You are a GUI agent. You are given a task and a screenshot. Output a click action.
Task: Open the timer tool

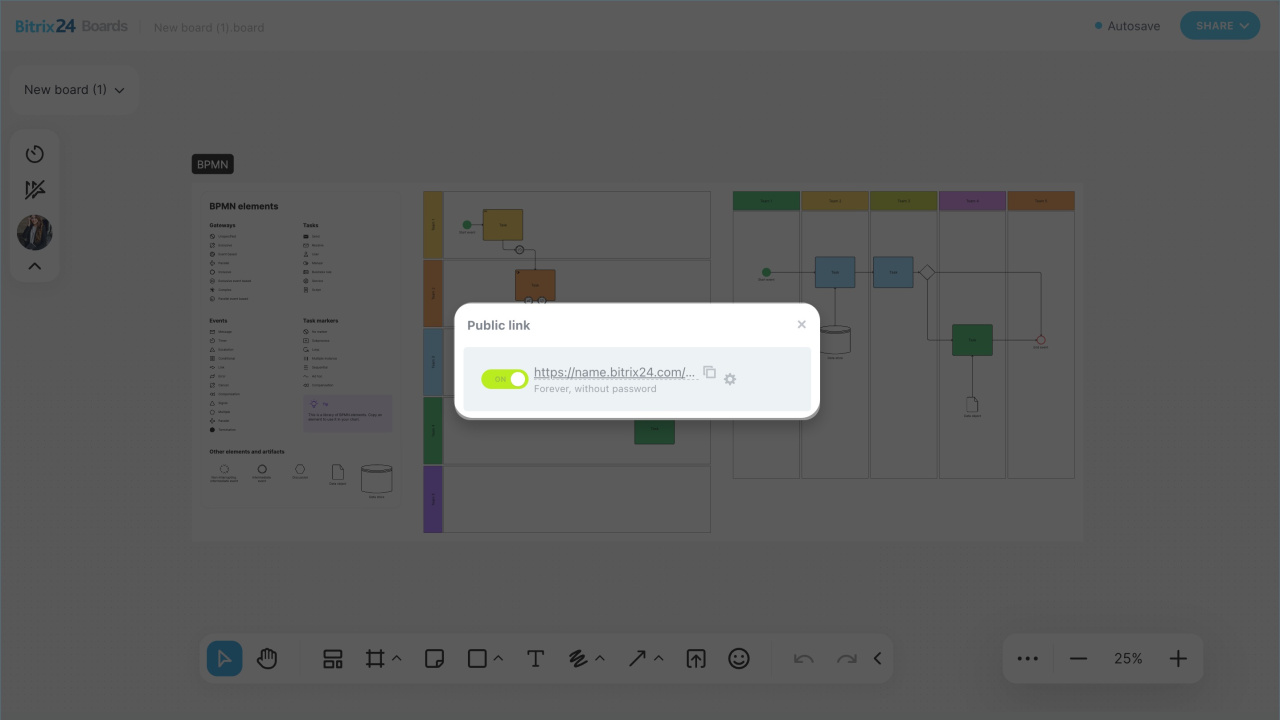(x=35, y=154)
